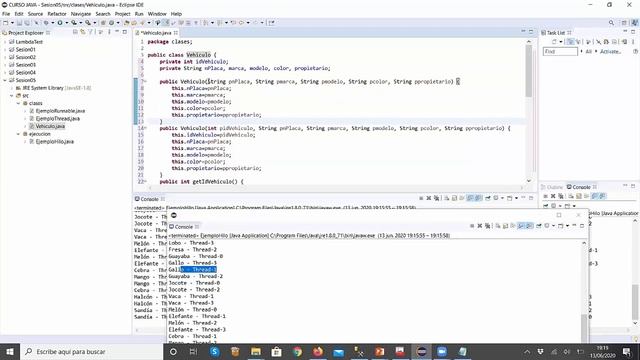Expand the JRE System Library node
The image size is (640, 360).
point(11,88)
